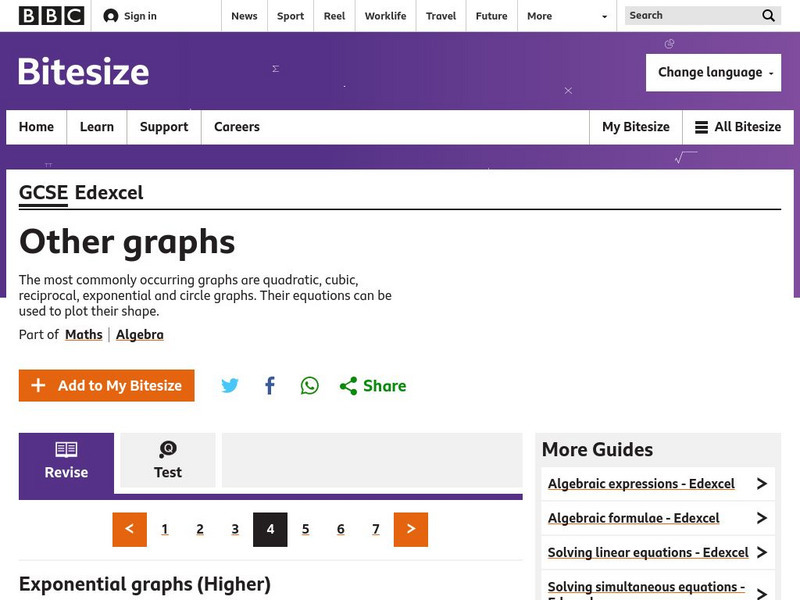800x600 pixels.
Task: Click the Maths link
Action: tap(84, 335)
